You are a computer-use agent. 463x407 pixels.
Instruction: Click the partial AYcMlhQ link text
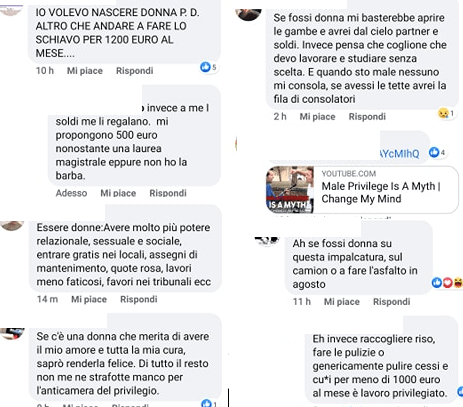(x=399, y=154)
